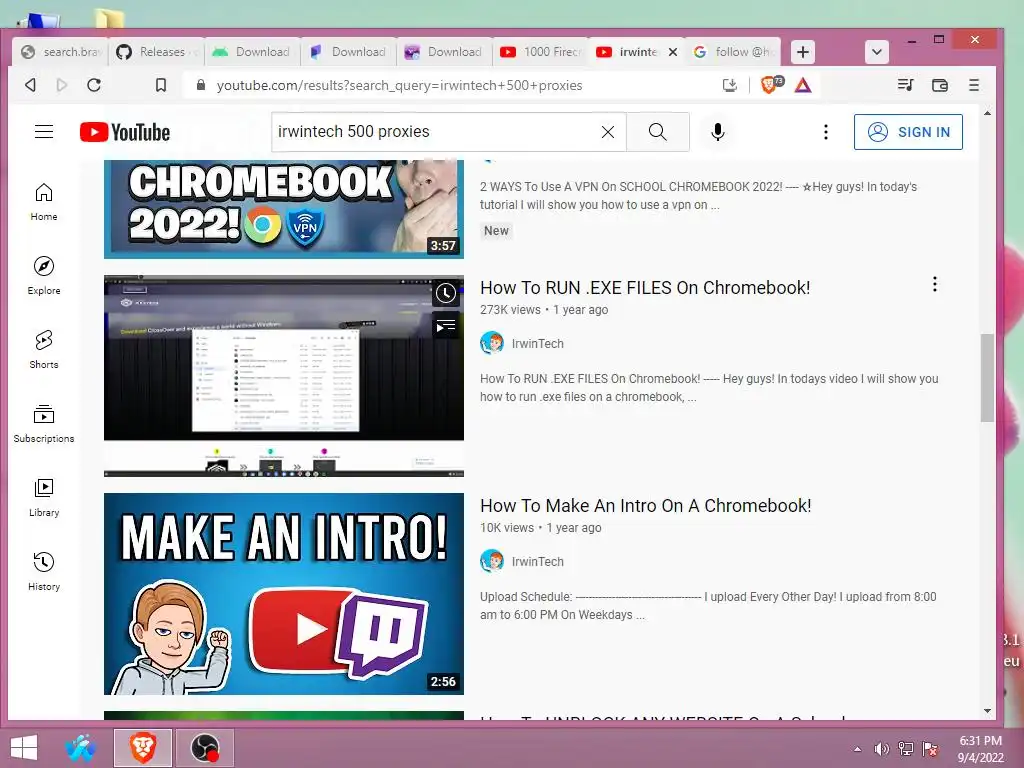Click Watch later clock on EXE files thumbnail
This screenshot has height=768, width=1024.
click(446, 293)
